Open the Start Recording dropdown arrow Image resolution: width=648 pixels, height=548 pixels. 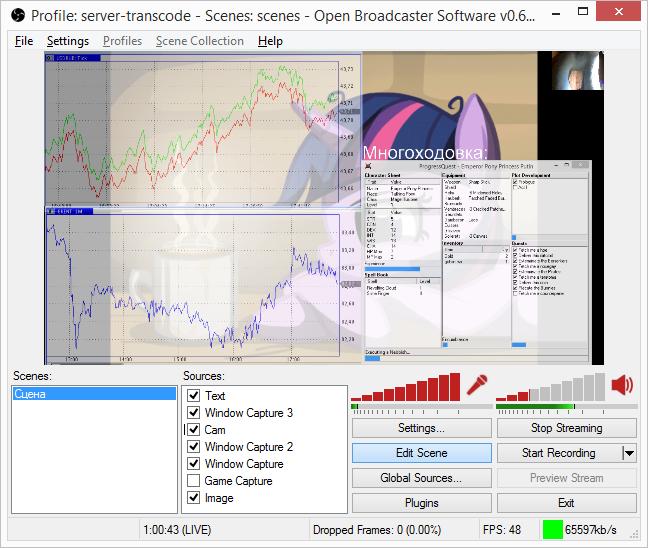(629, 453)
